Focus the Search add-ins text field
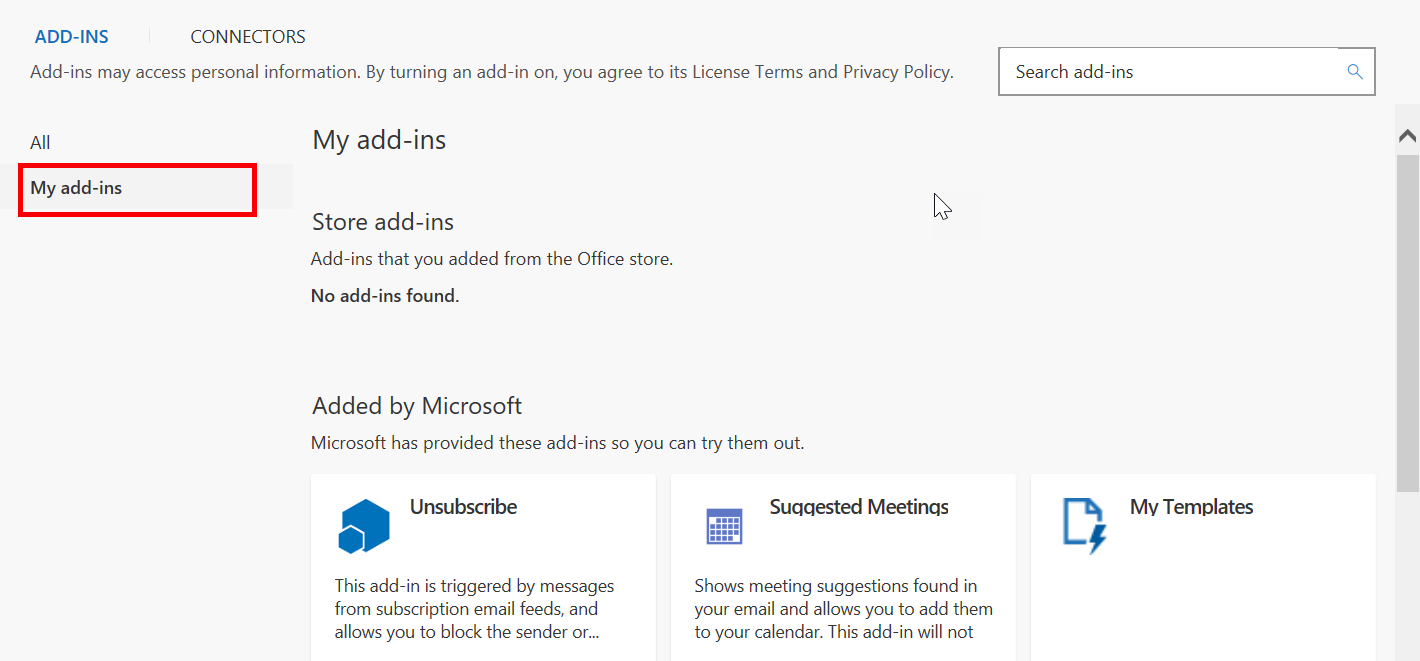The width and height of the screenshot is (1420, 661). pyautogui.click(x=1175, y=72)
